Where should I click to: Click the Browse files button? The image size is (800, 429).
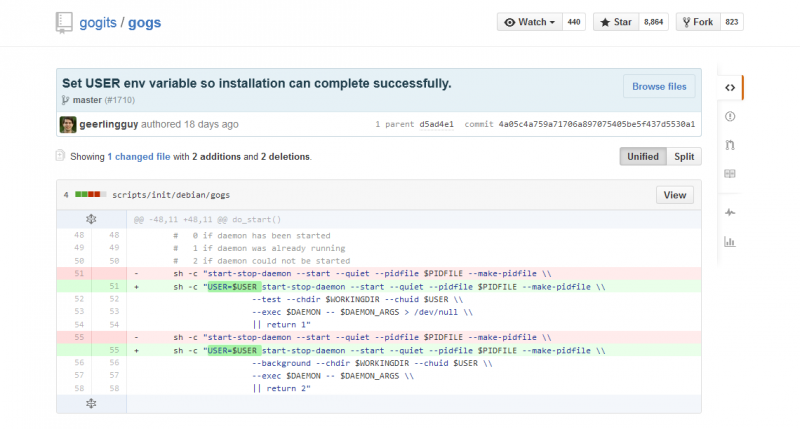(x=659, y=87)
